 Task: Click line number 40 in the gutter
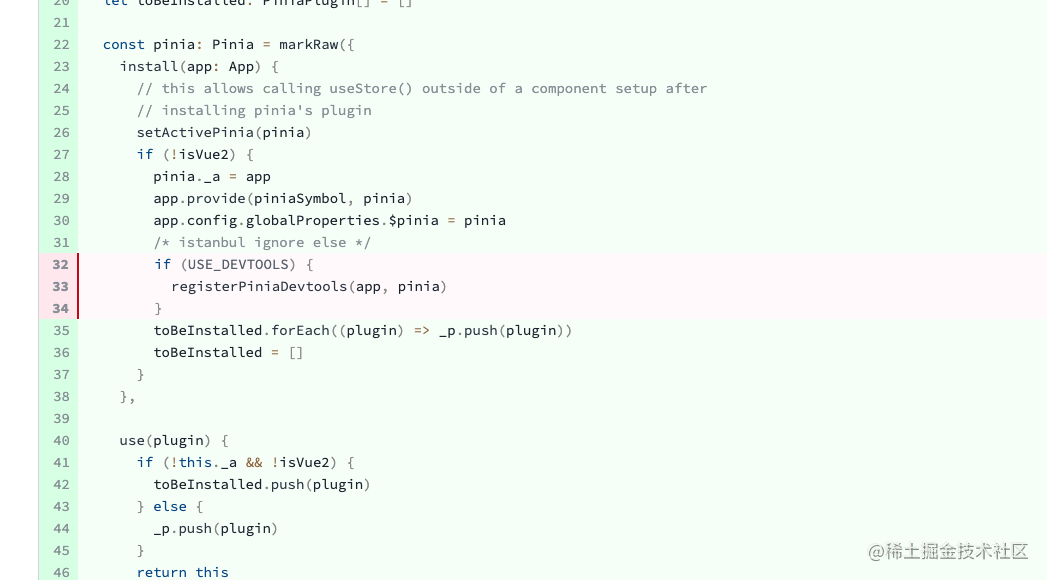[x=60, y=440]
